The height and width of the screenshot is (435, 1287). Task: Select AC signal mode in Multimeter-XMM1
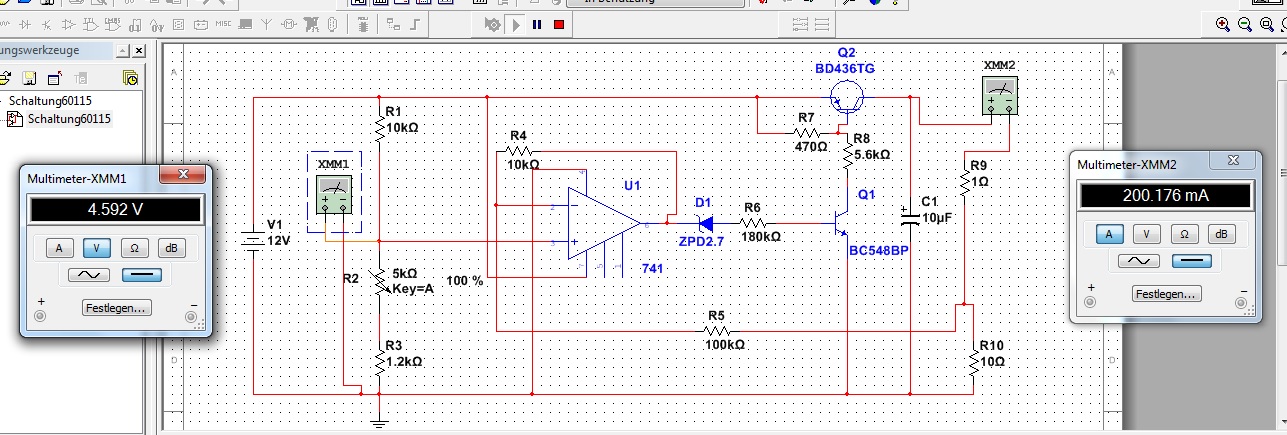click(89, 275)
